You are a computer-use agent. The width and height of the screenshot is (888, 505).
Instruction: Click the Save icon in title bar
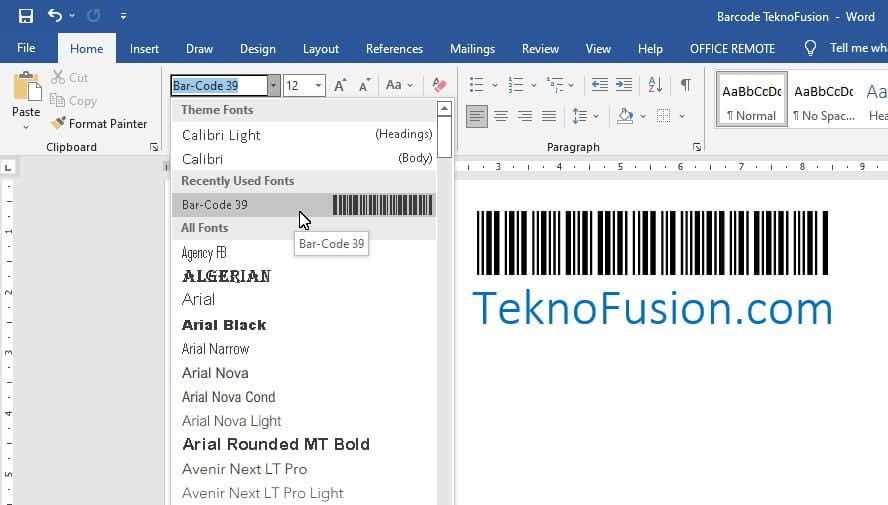(x=26, y=16)
